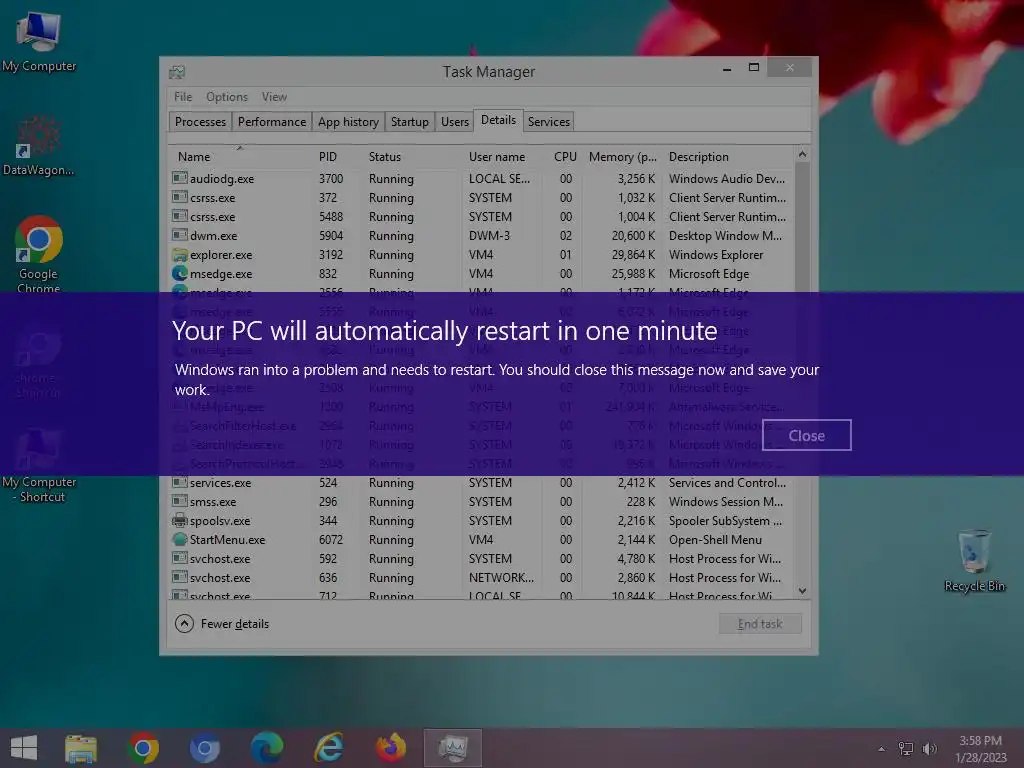Switch to the App history tab
Screen dimensions: 1024x768
[x=348, y=122]
